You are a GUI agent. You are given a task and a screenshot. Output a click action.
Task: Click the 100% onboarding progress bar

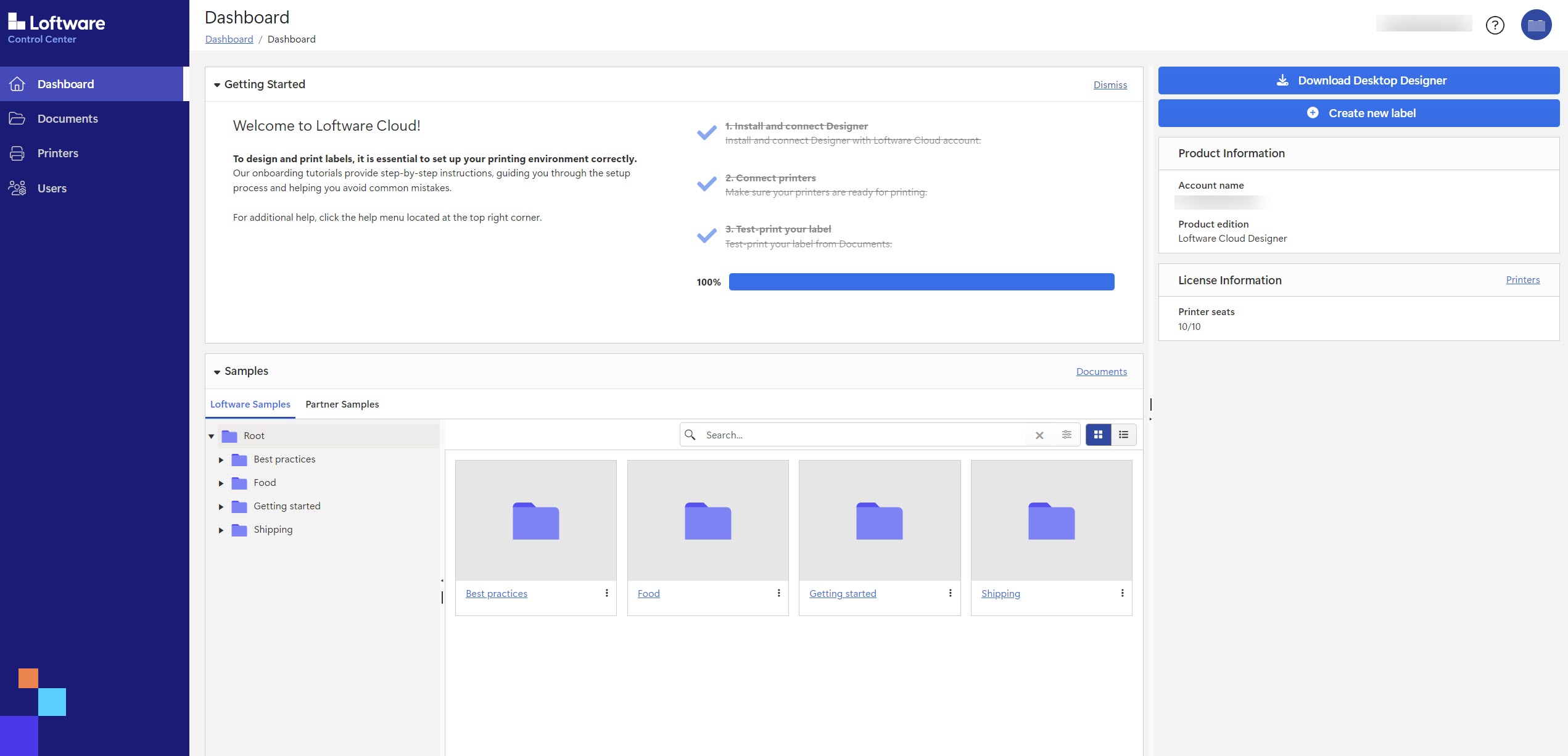pos(921,282)
